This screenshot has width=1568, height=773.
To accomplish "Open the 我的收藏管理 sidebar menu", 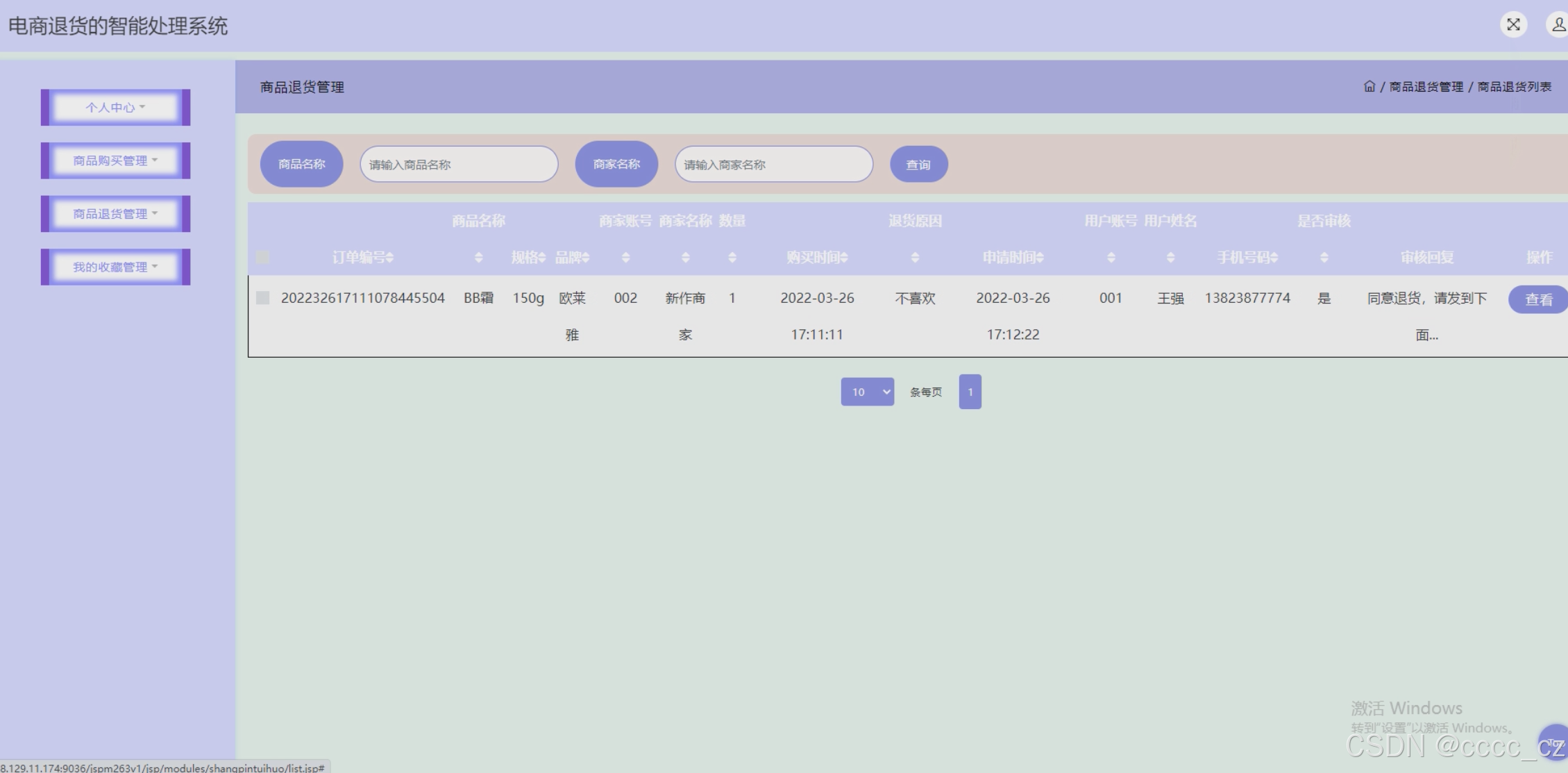I will tap(115, 267).
